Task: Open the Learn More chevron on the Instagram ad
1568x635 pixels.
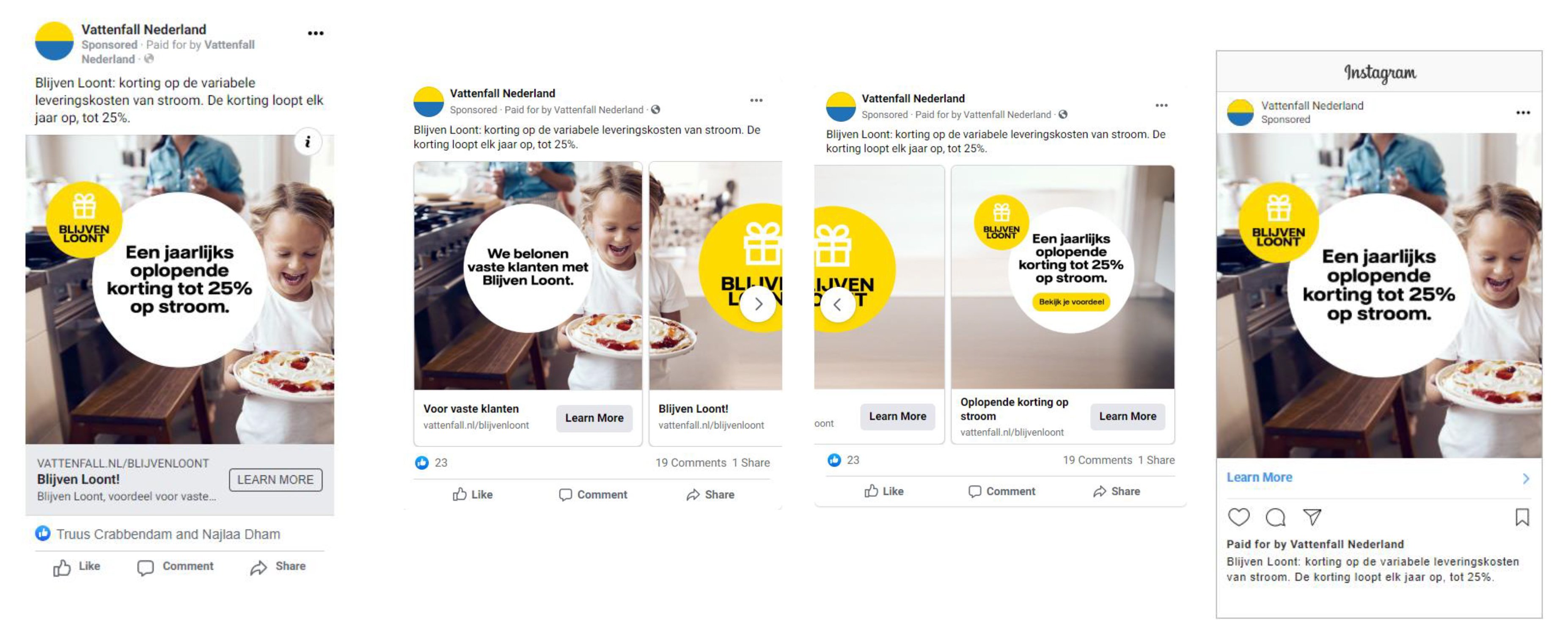Action: (1525, 478)
